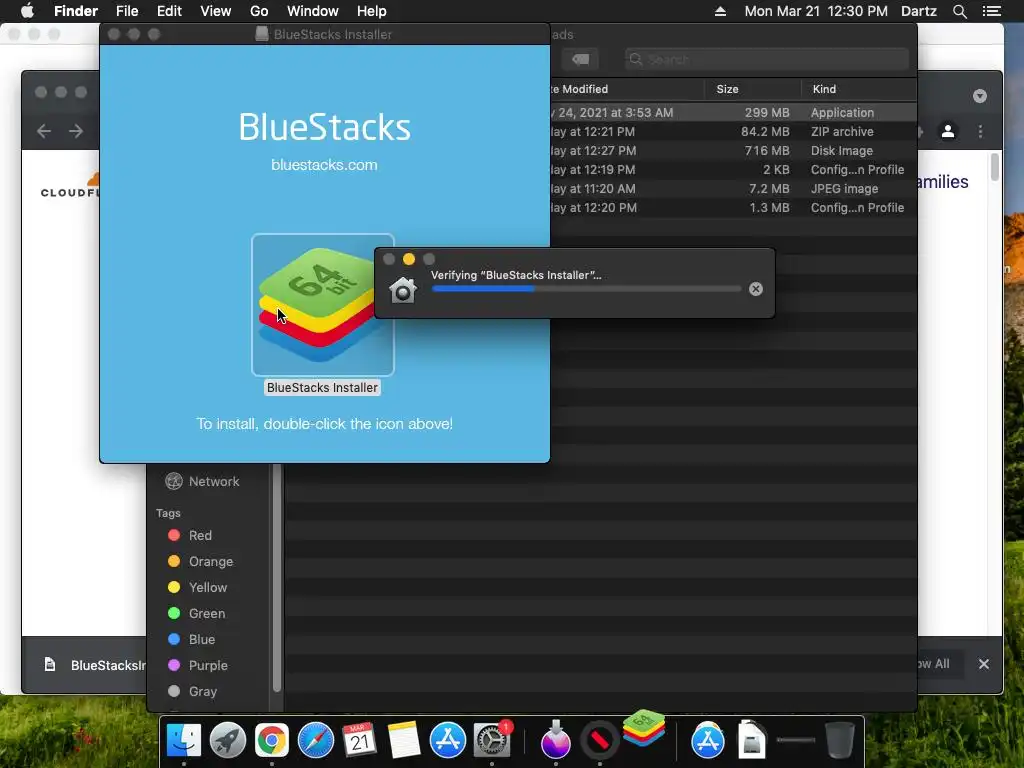Click the disk image icon in verifying dialog
Viewport: 1024px width, 768px height.
(403, 289)
